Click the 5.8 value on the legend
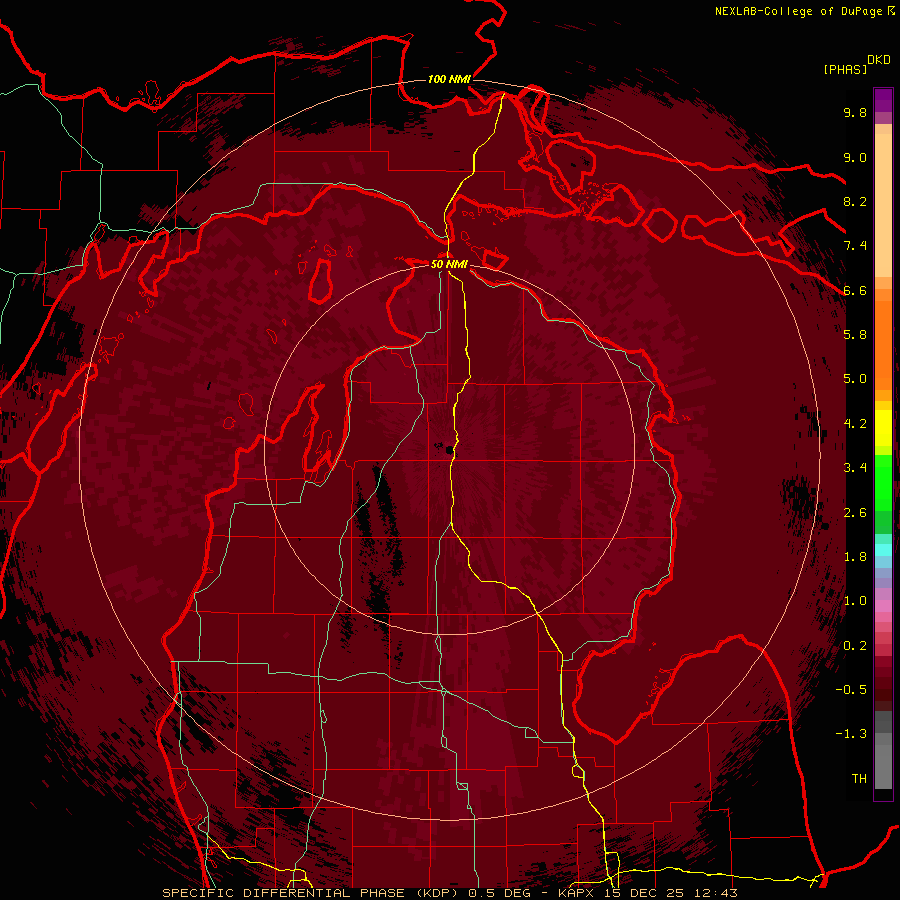The width and height of the screenshot is (900, 900). [x=855, y=335]
